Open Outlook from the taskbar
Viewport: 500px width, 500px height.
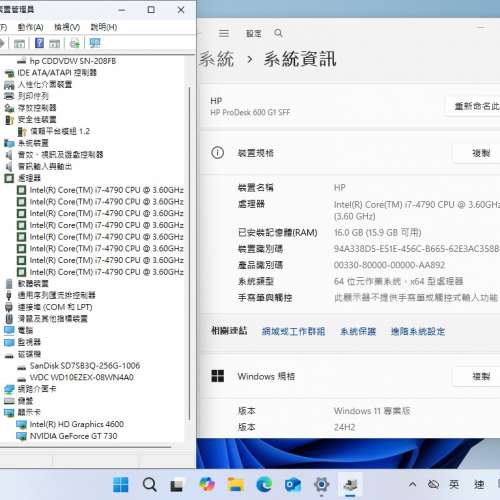click(x=293, y=485)
